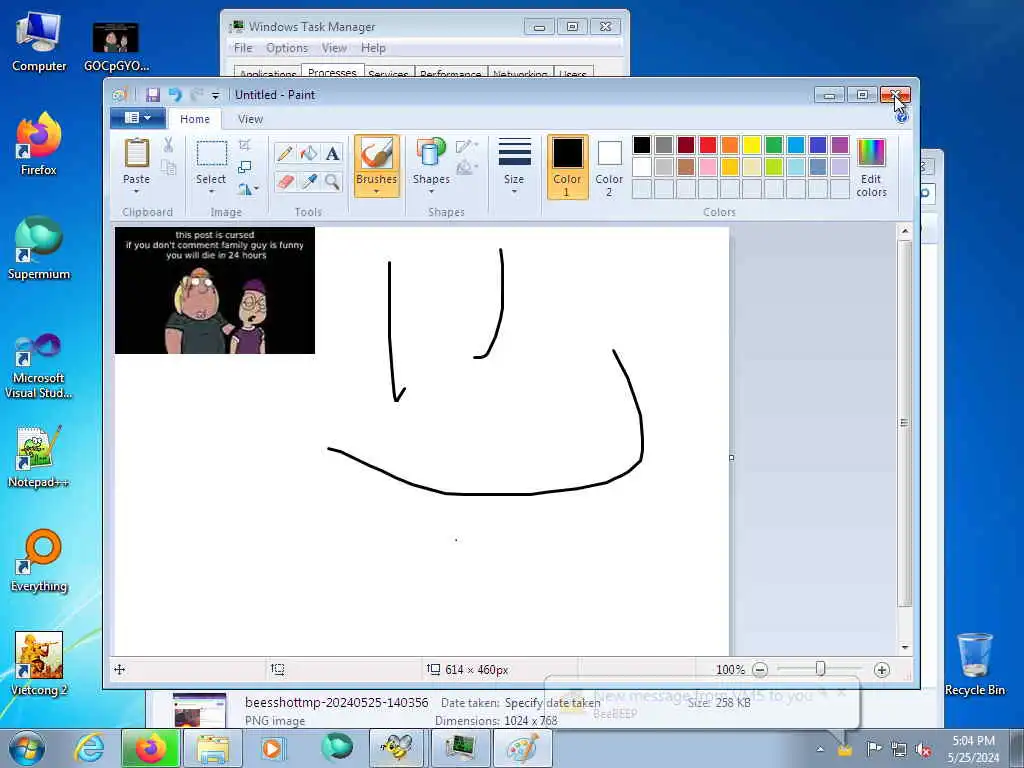
Task: Open the Paste dropdown arrow
Action: (136, 191)
